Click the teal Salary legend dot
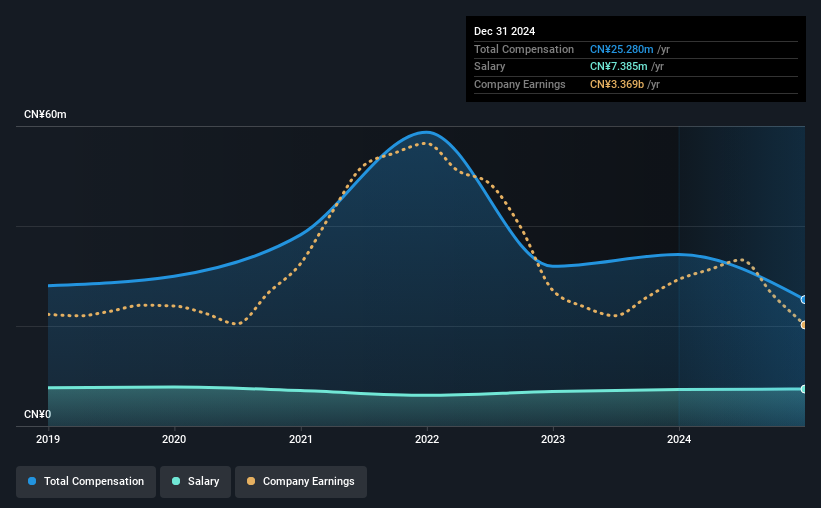821x508 pixels. 176,481
